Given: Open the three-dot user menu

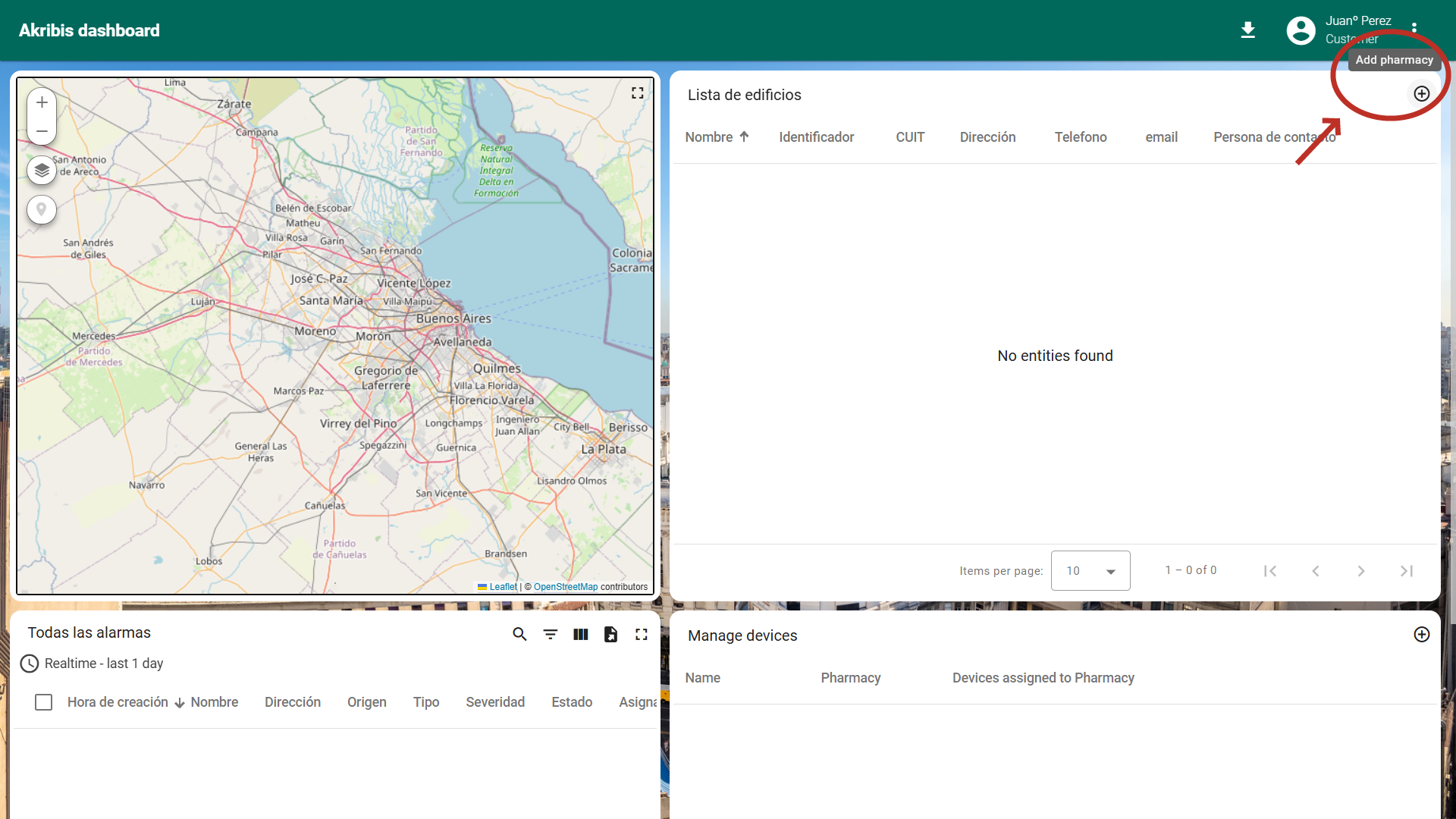Looking at the screenshot, I should pos(1414,28).
